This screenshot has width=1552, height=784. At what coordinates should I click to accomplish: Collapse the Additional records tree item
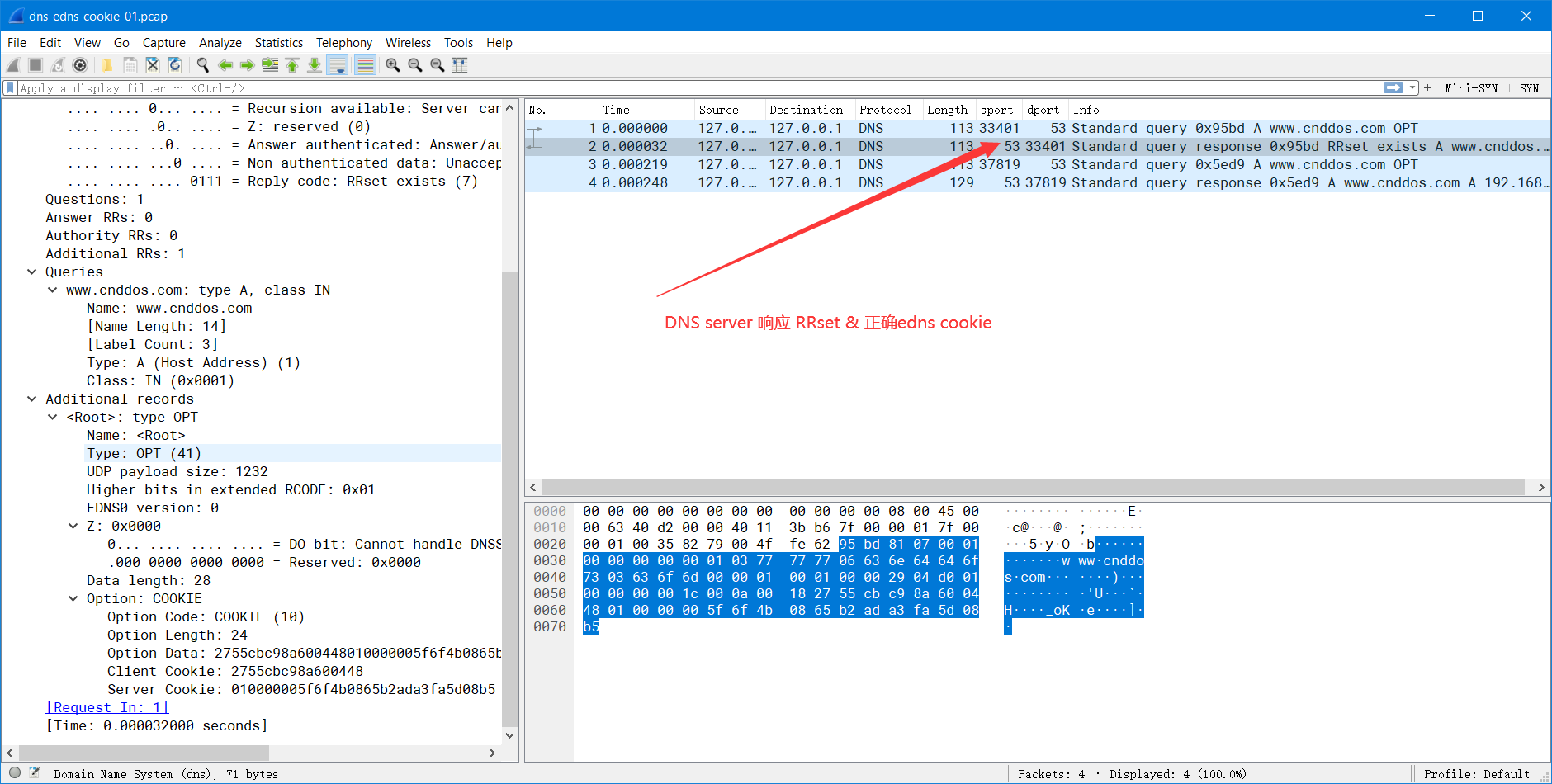tap(32, 399)
